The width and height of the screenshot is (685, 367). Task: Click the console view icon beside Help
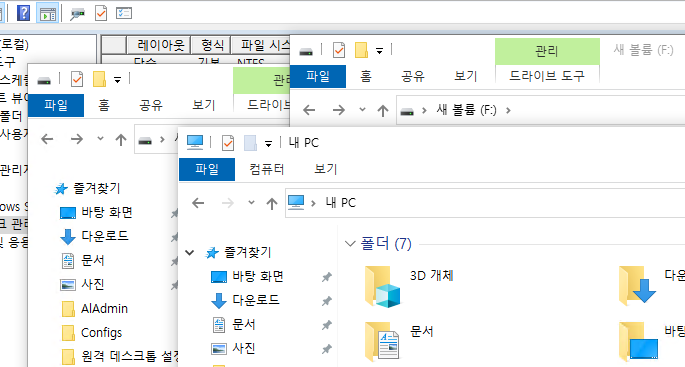pos(48,13)
